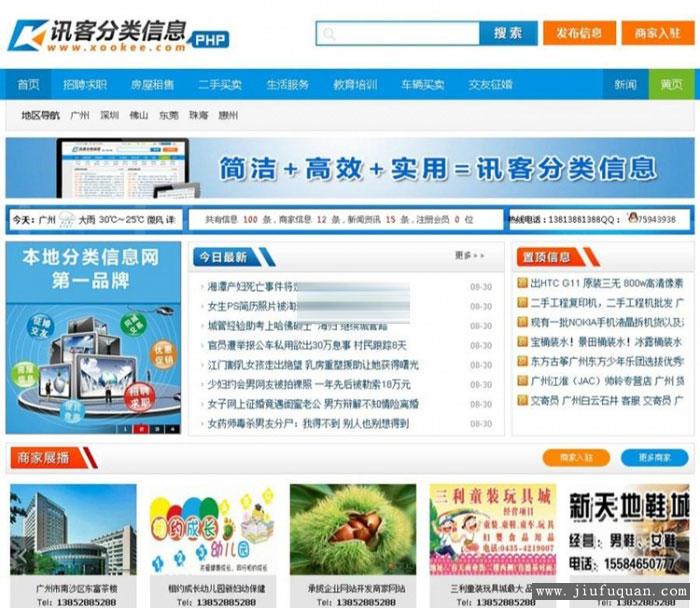This screenshot has height=608, width=700.
Task: Click the 详 weather detail link
Action: click(171, 220)
